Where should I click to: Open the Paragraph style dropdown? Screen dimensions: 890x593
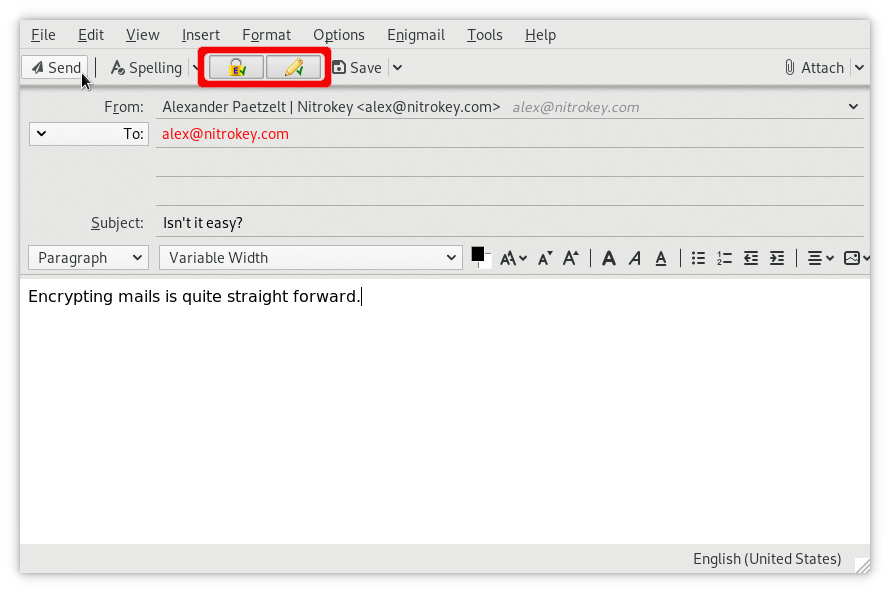[x=89, y=258]
